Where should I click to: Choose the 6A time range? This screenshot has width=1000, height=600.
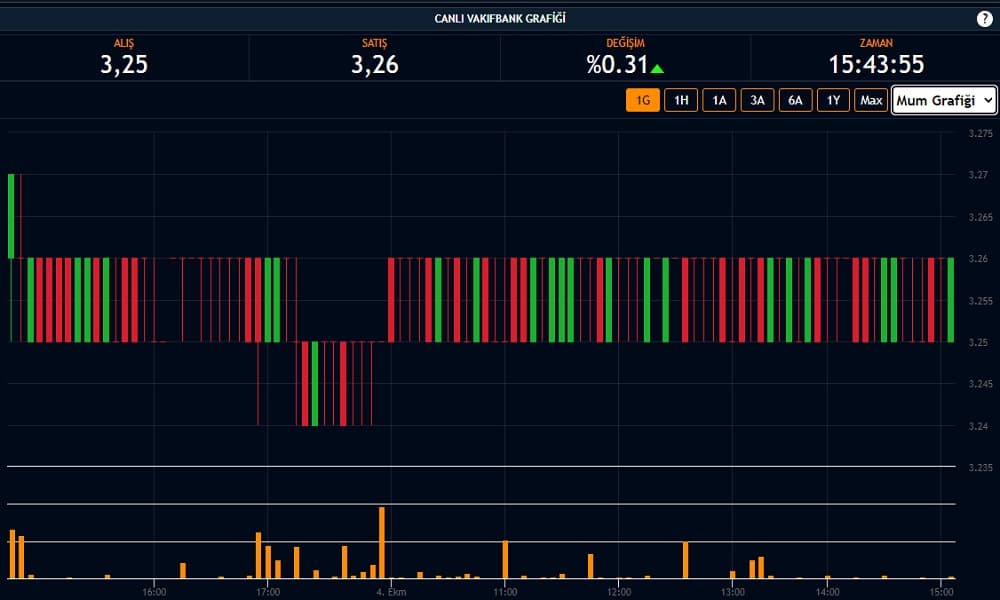pos(795,100)
